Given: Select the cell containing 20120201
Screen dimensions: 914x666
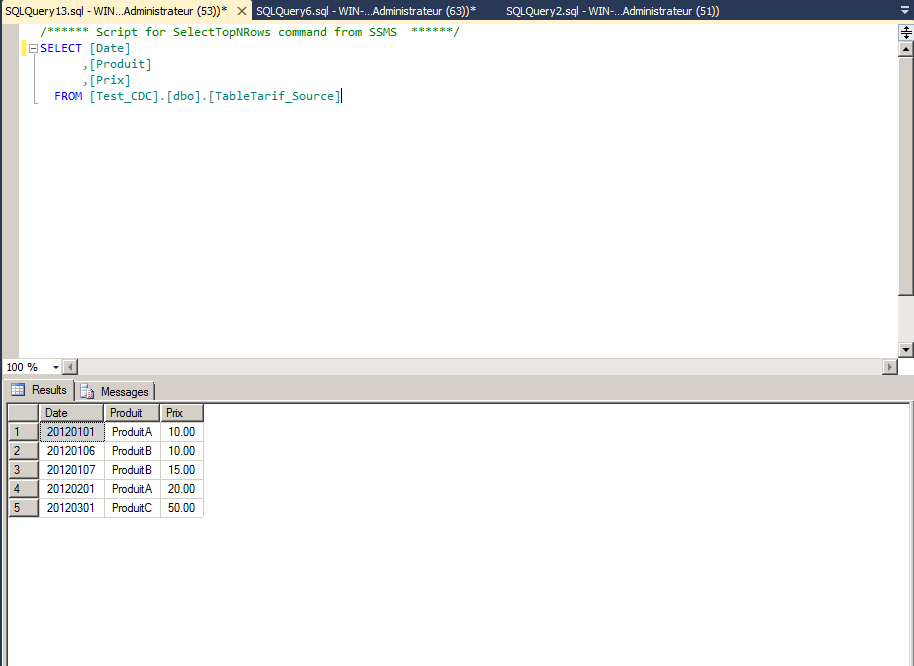Looking at the screenshot, I should (71, 489).
